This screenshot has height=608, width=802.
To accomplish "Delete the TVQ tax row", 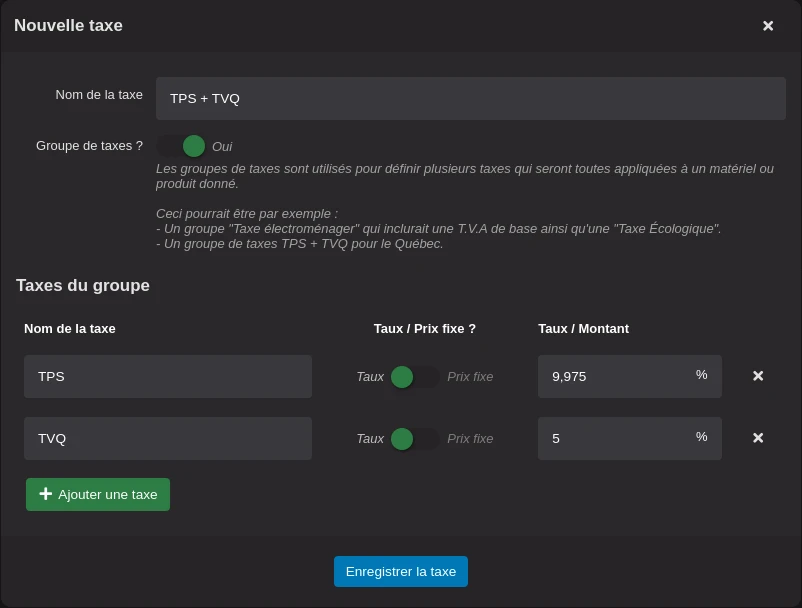I will 758,438.
